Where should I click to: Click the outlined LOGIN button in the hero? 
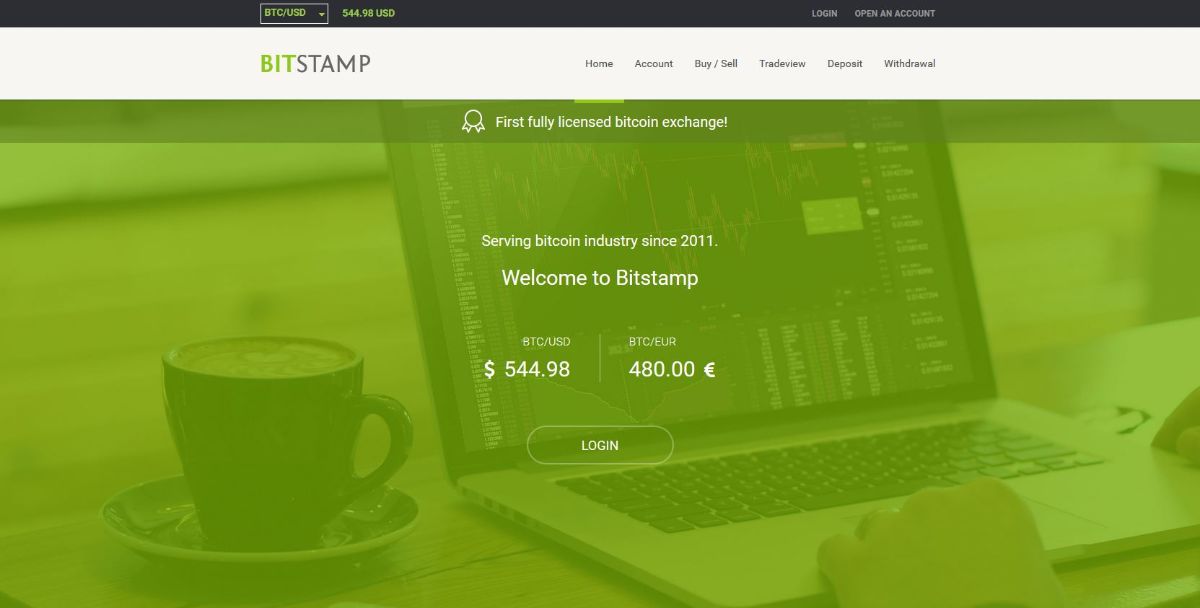pos(600,445)
